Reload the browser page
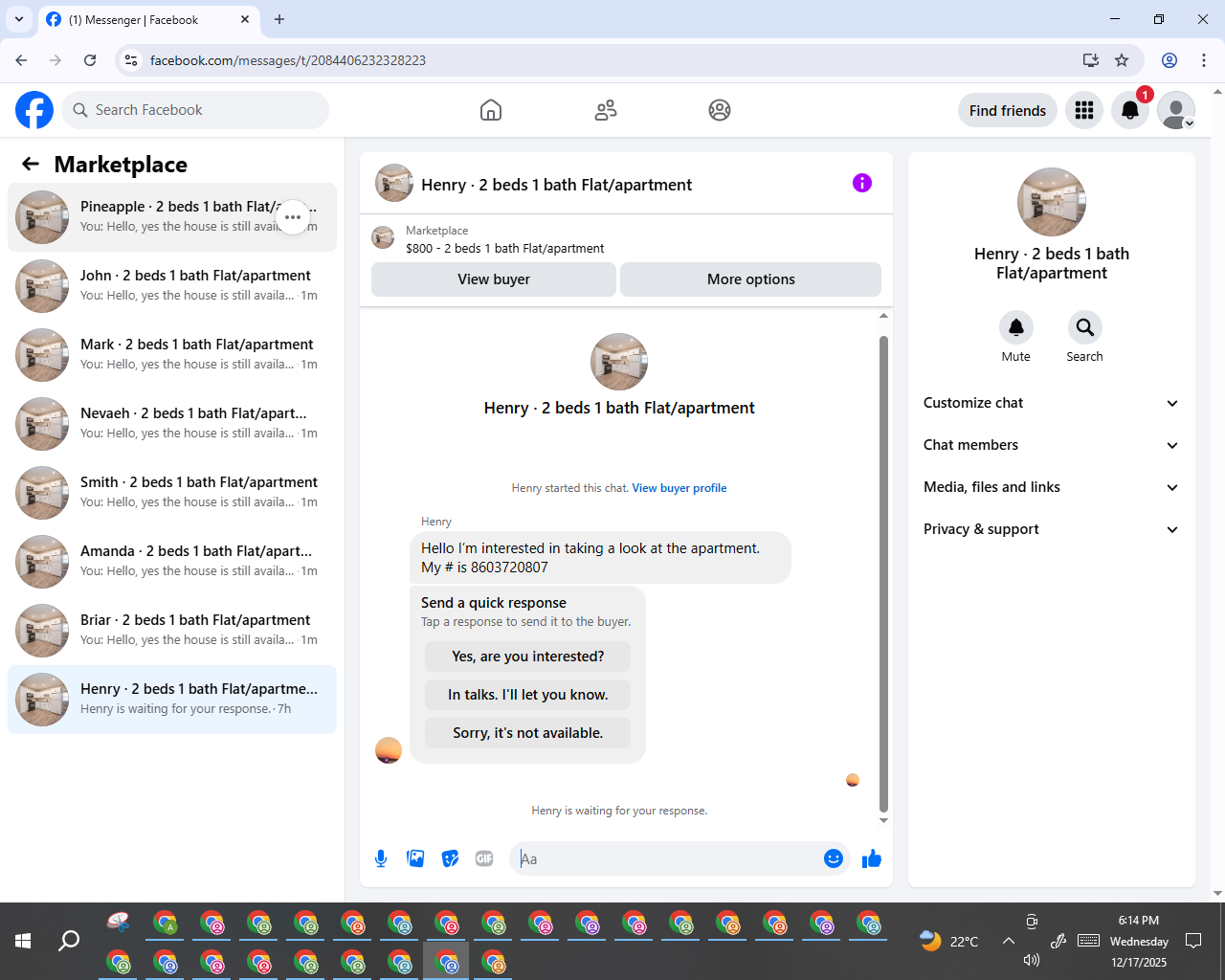 [90, 60]
